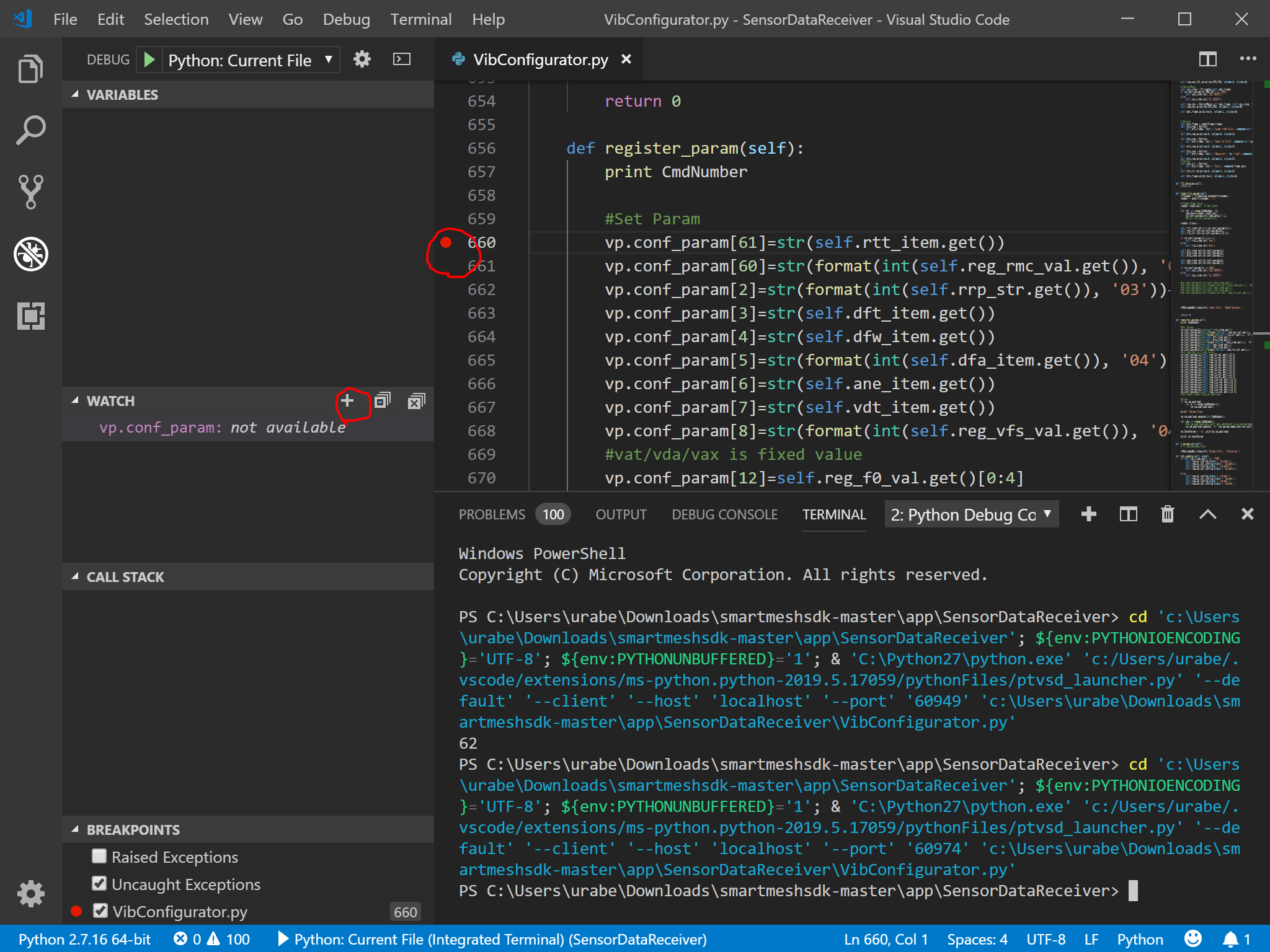Disable the Uncaught Exceptions checkbox

coord(99,884)
